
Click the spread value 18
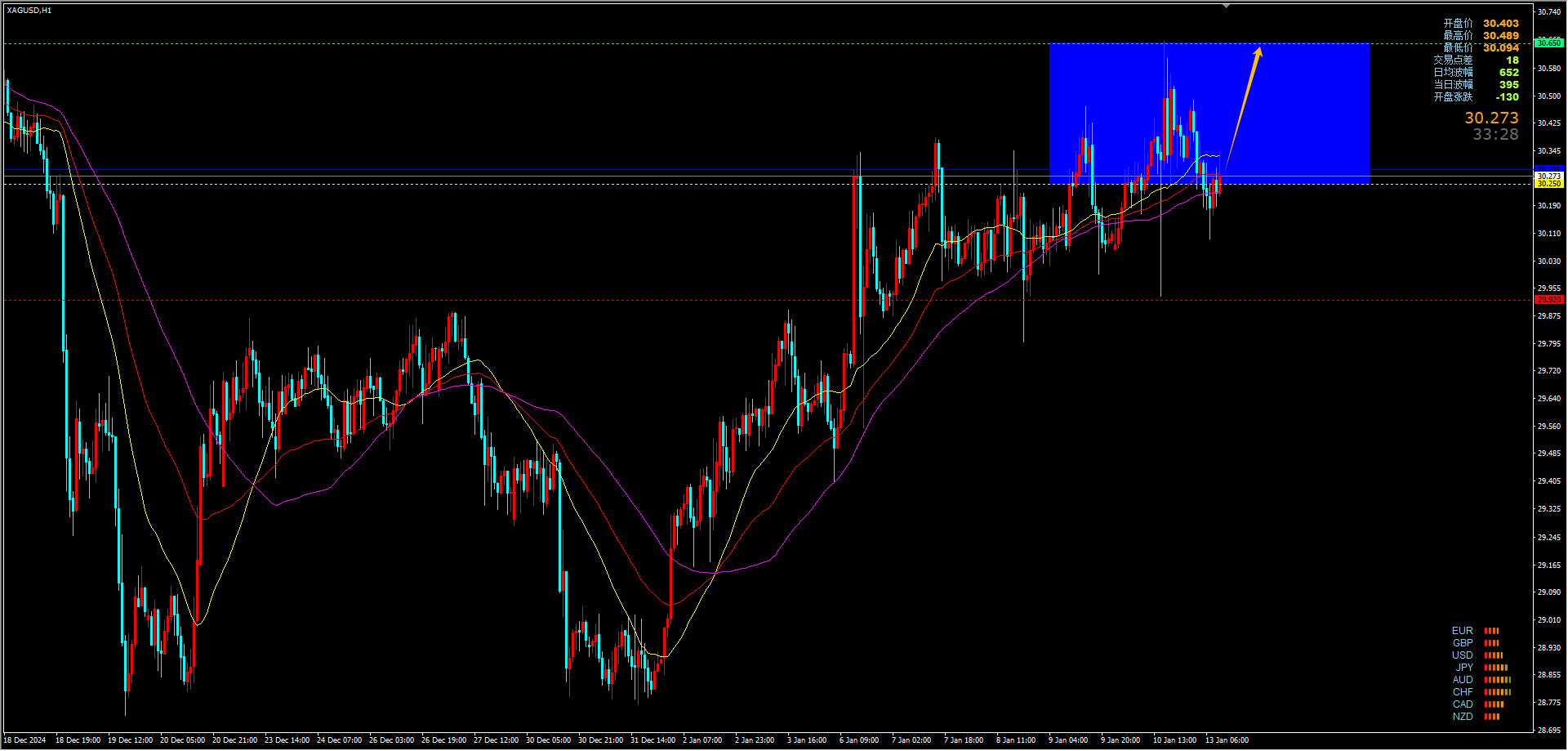click(x=1512, y=60)
